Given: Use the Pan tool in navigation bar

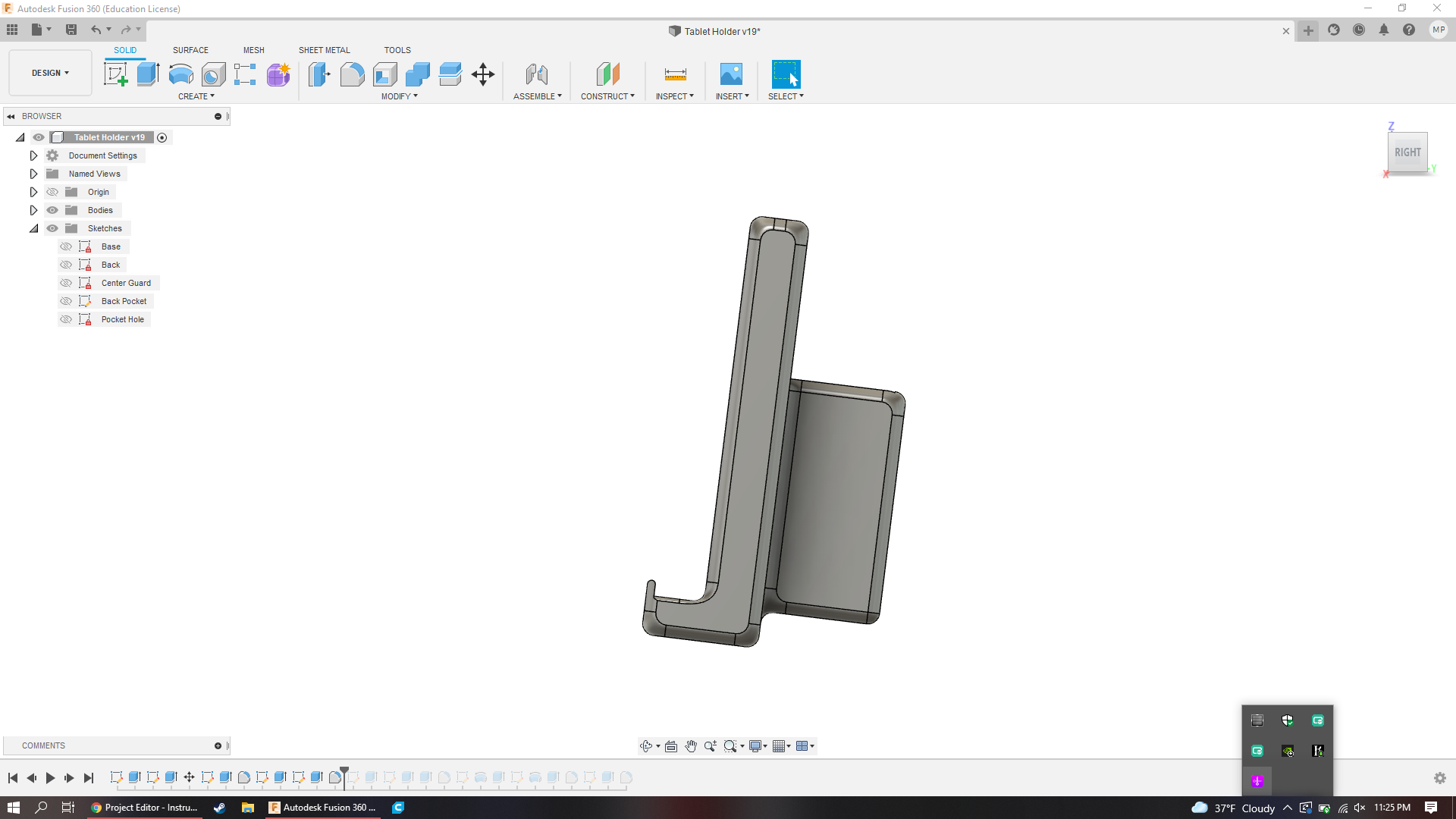Looking at the screenshot, I should click(691, 745).
